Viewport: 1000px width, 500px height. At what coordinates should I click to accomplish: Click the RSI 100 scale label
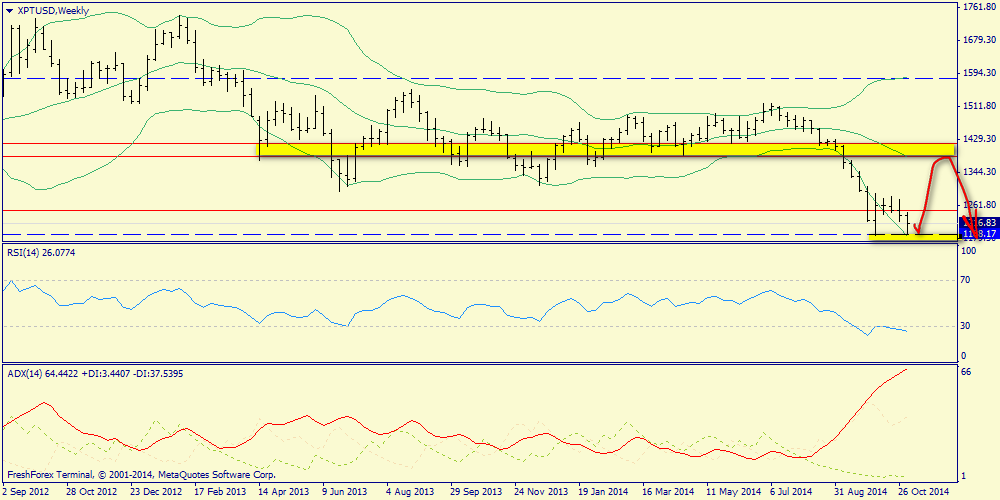point(968,252)
